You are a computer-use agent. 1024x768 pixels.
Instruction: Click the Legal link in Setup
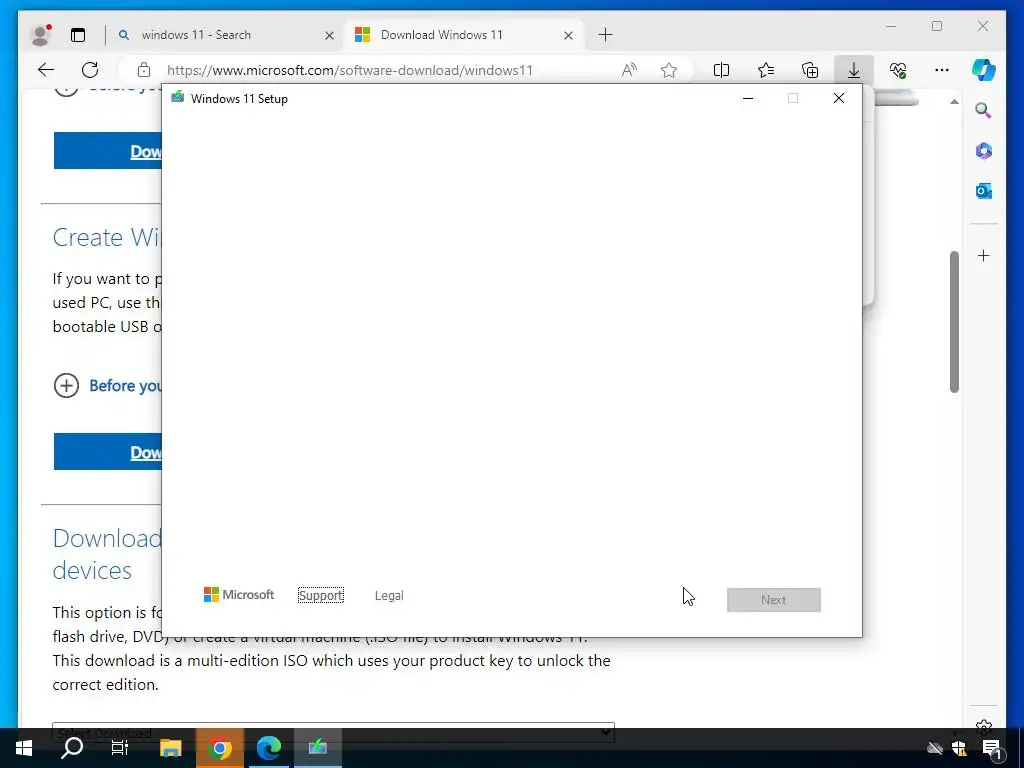tap(389, 596)
